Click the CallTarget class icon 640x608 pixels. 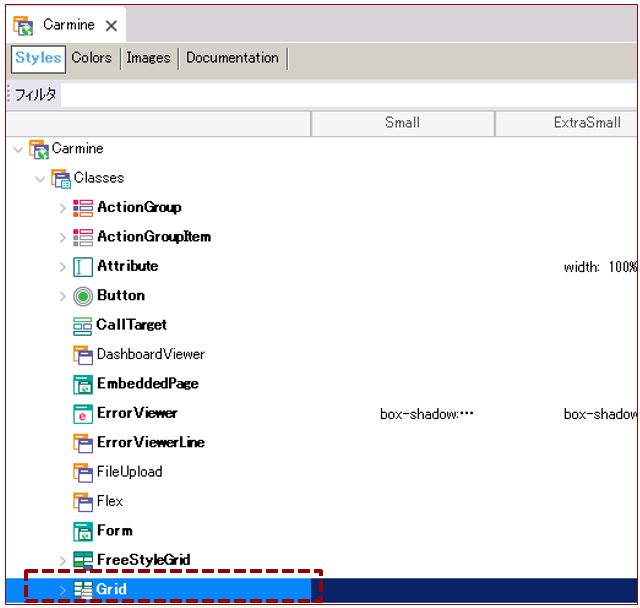(x=82, y=326)
